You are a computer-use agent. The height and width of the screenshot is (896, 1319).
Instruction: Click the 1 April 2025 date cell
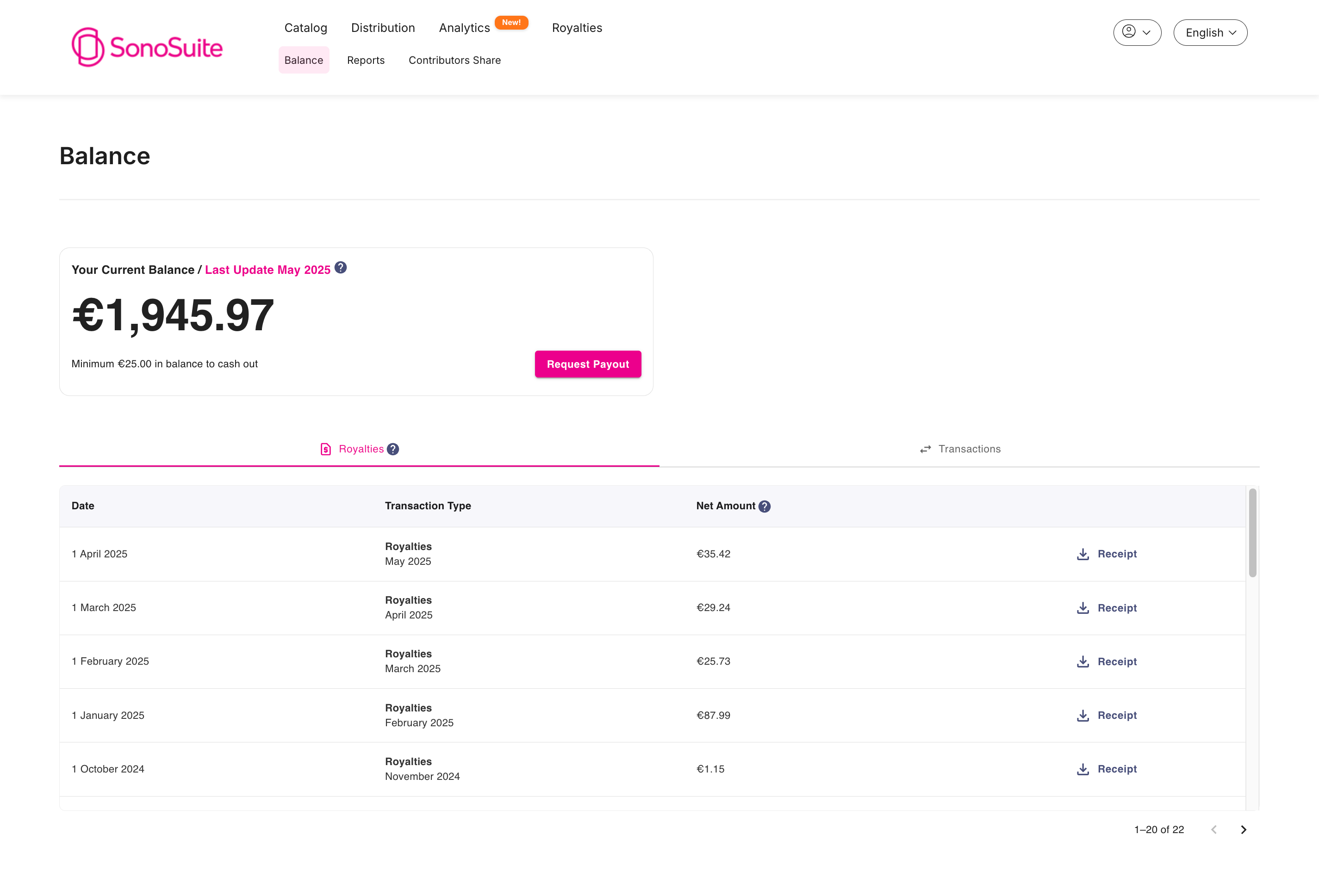100,554
